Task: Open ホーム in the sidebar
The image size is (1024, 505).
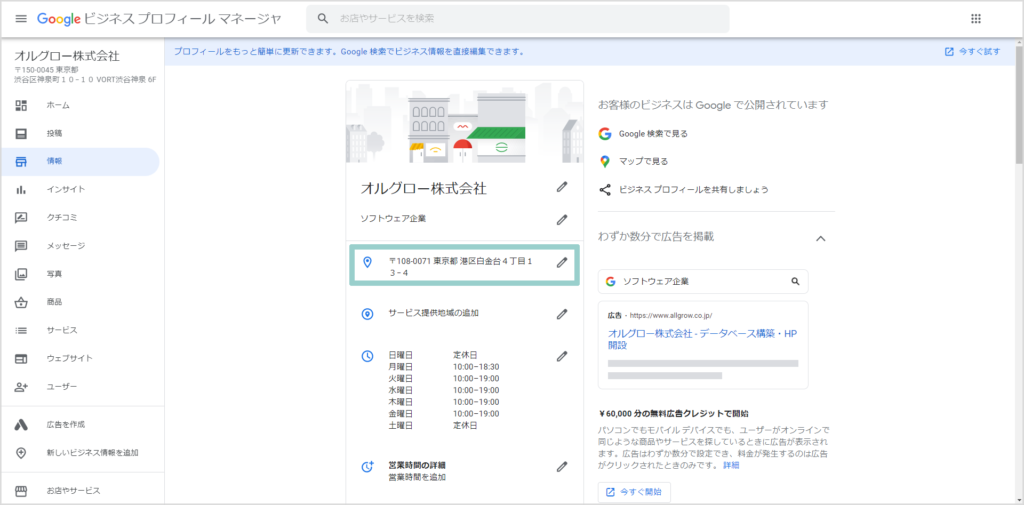Action: point(80,105)
